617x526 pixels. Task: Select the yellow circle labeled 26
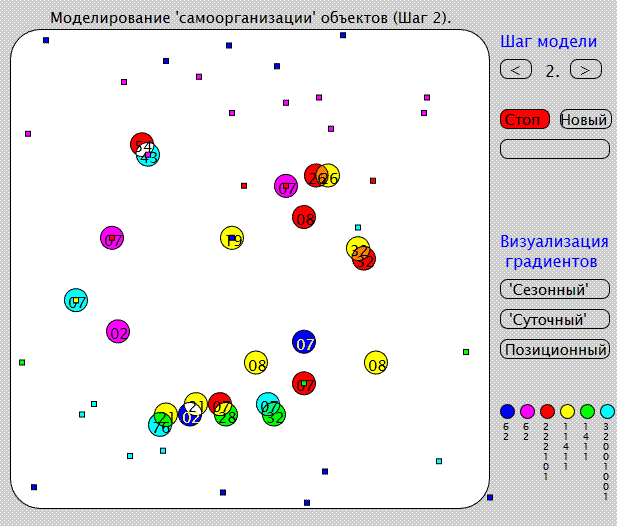330,176
